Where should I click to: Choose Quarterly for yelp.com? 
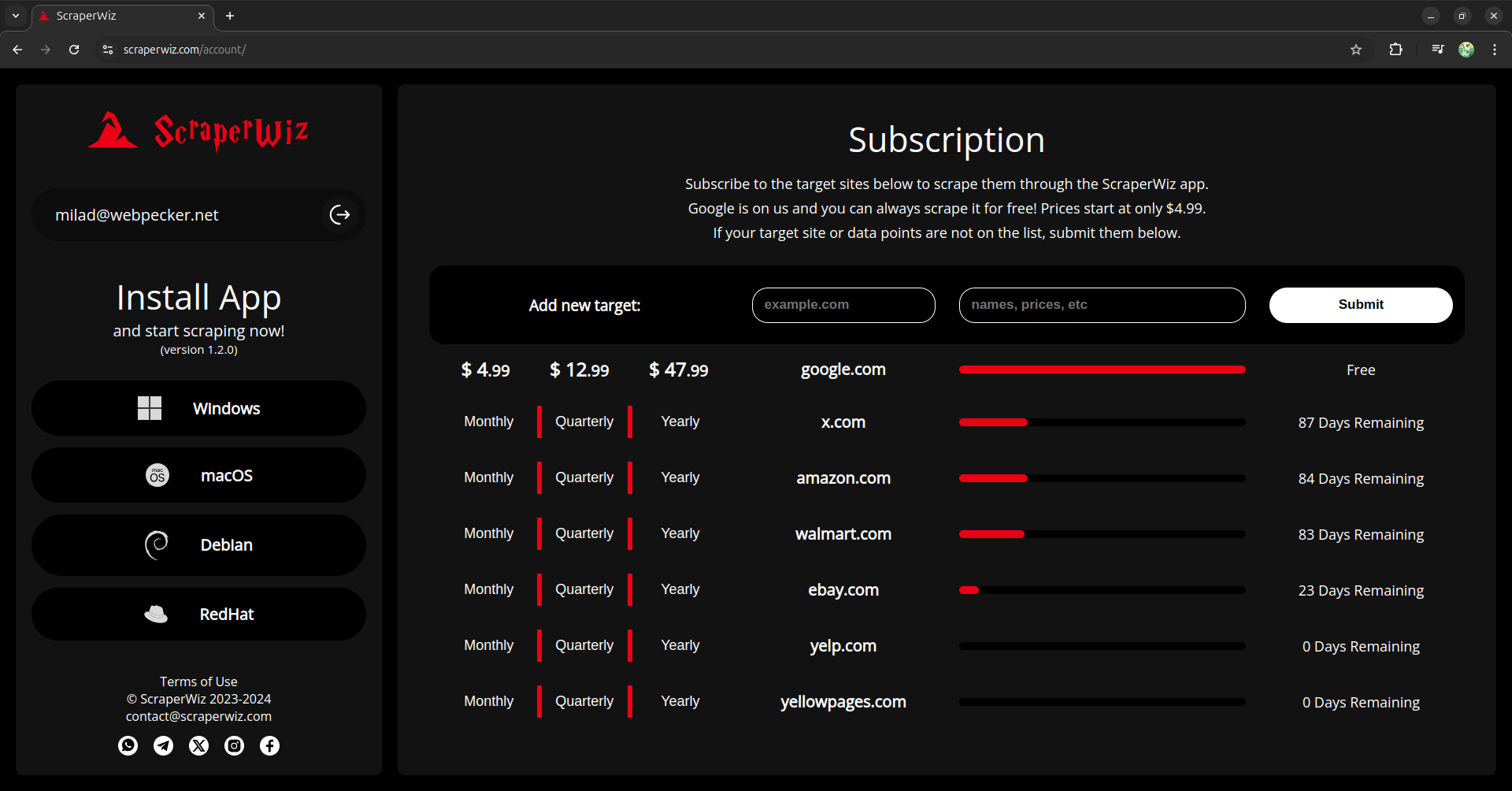point(584,645)
